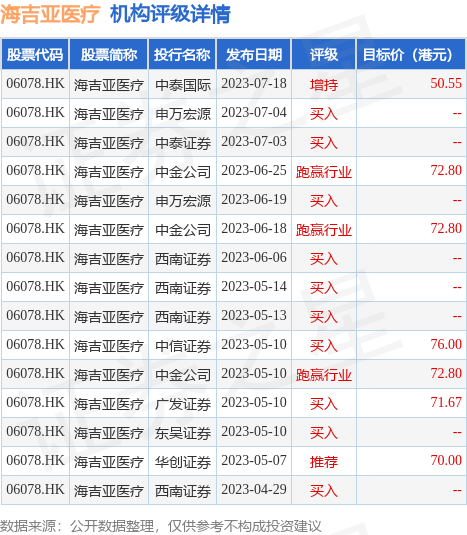Click the blue 机构评级详情 title text
The image size is (467, 535).
point(170,14)
